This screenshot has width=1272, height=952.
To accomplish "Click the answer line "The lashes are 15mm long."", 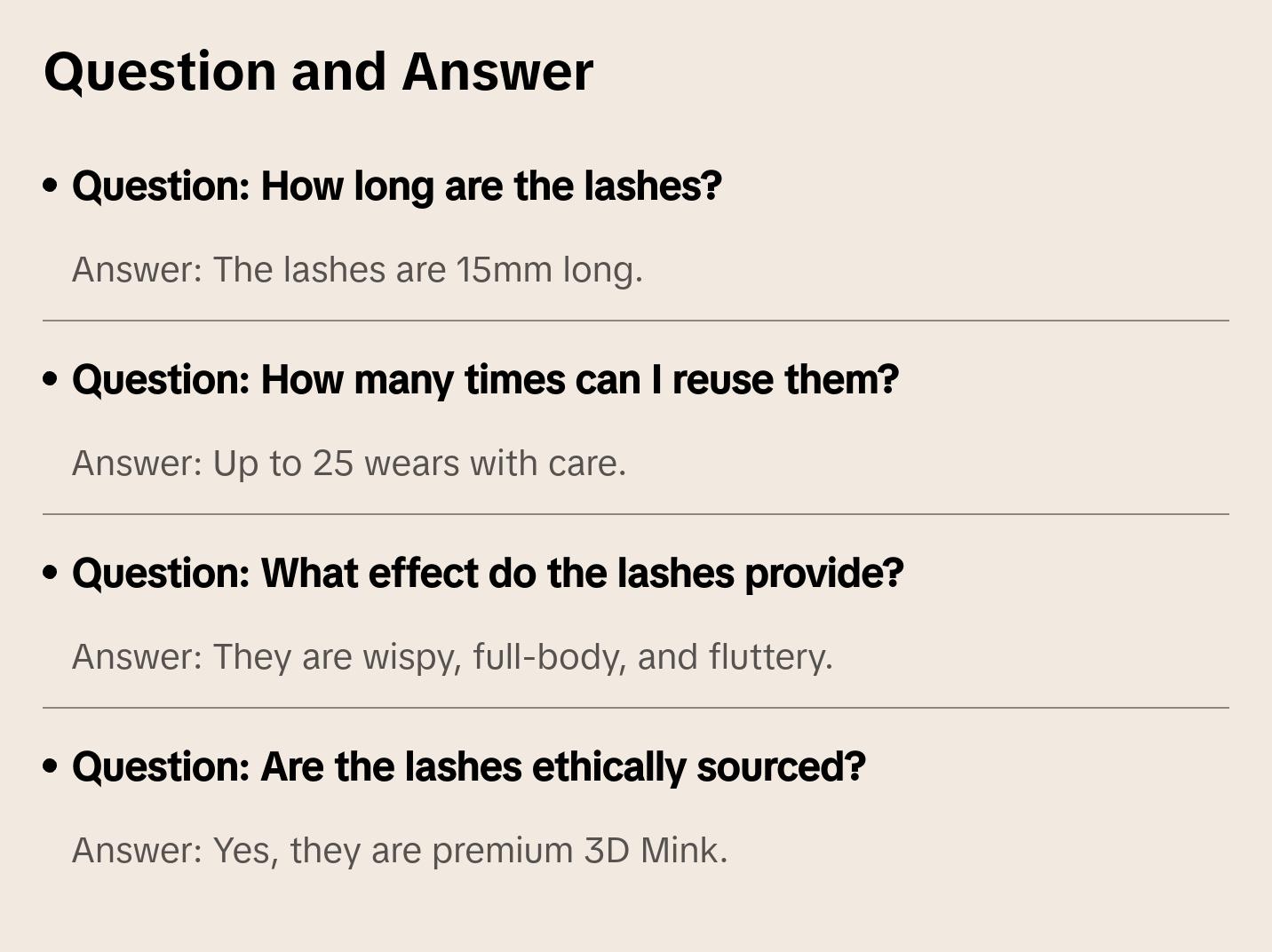I will pos(357,270).
